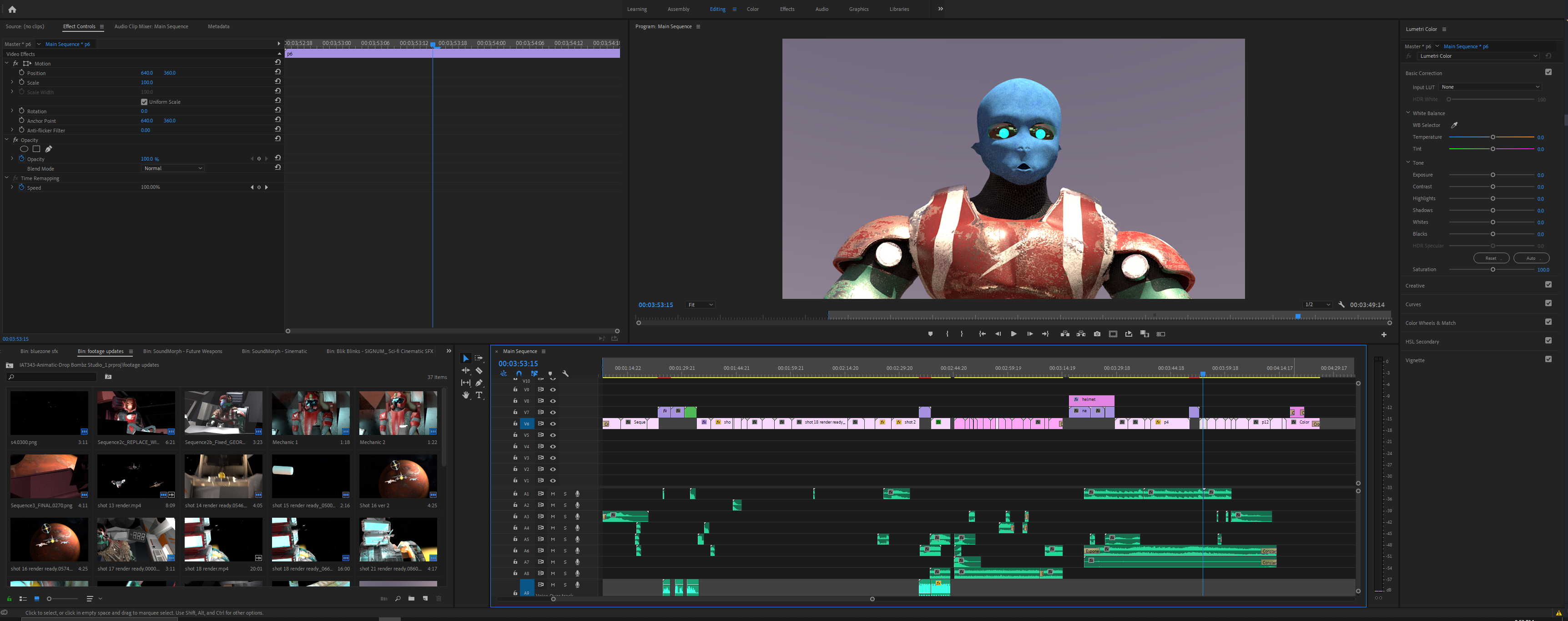Image resolution: width=1568 pixels, height=621 pixels.
Task: Uncheck the Uniform Scale checkbox in Effect Controls
Action: (x=144, y=101)
